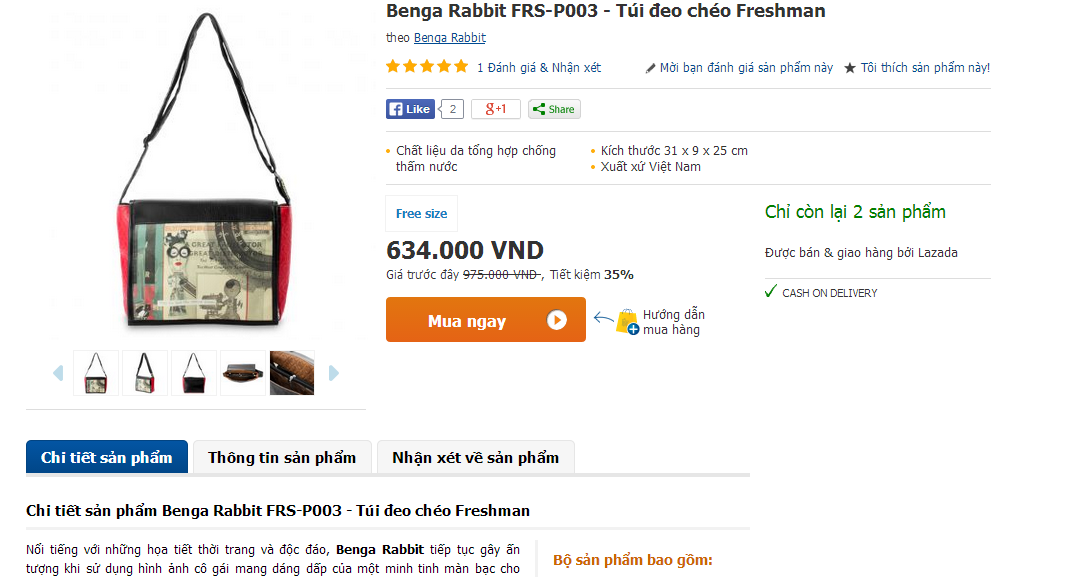Screen dimensions: 1071x577
Task: Click the star icon to favorite product
Action: (850, 68)
